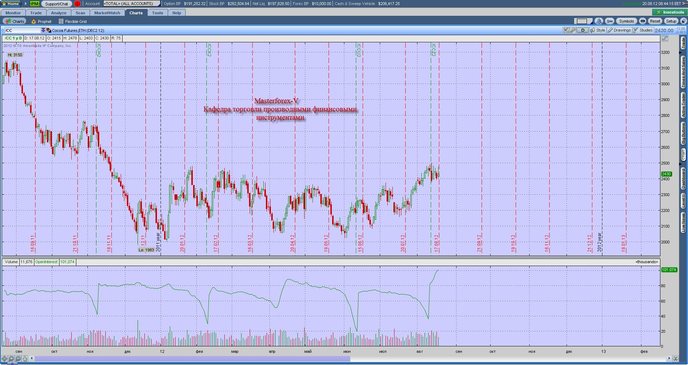This screenshot has height=365, width=688.
Task: Expand the symbol selector arrow
Action: (43, 30)
